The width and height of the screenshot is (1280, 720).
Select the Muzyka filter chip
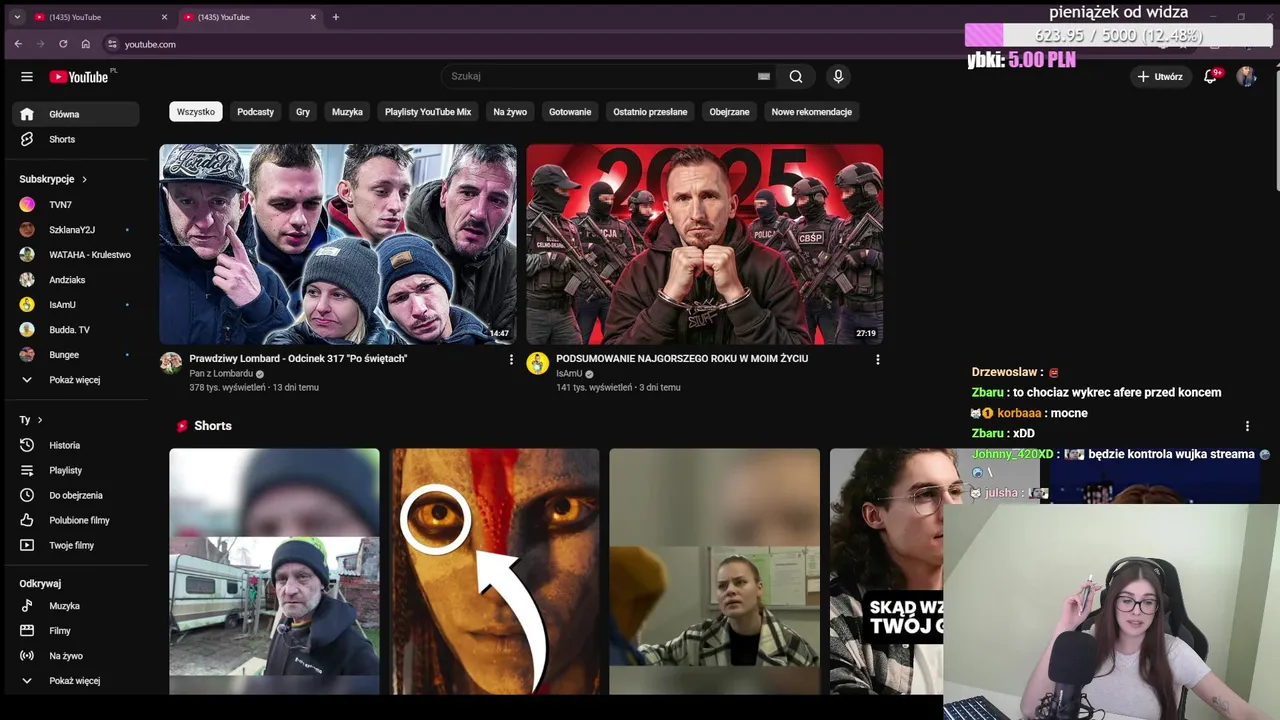[x=347, y=112]
